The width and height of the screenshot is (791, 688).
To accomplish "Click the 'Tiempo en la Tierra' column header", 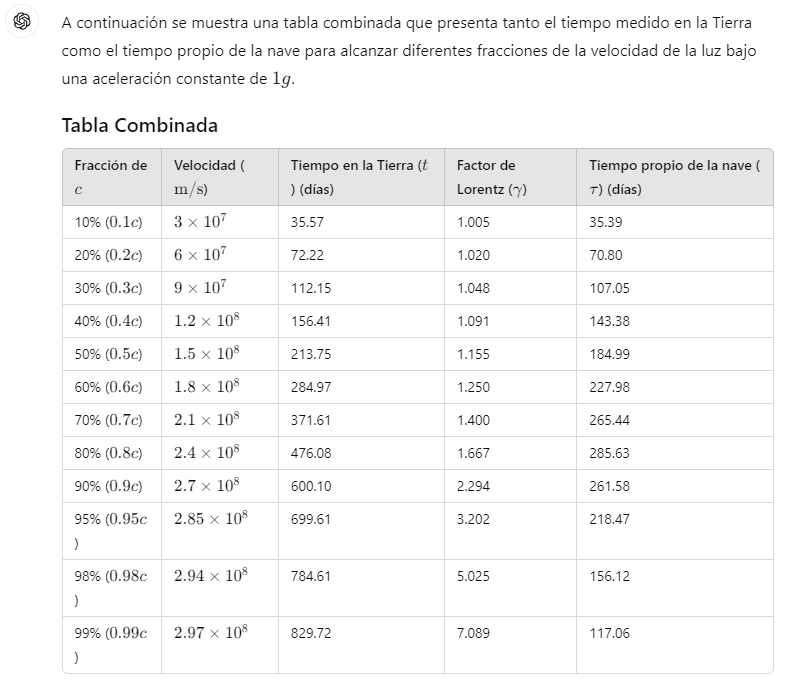I will [361, 177].
